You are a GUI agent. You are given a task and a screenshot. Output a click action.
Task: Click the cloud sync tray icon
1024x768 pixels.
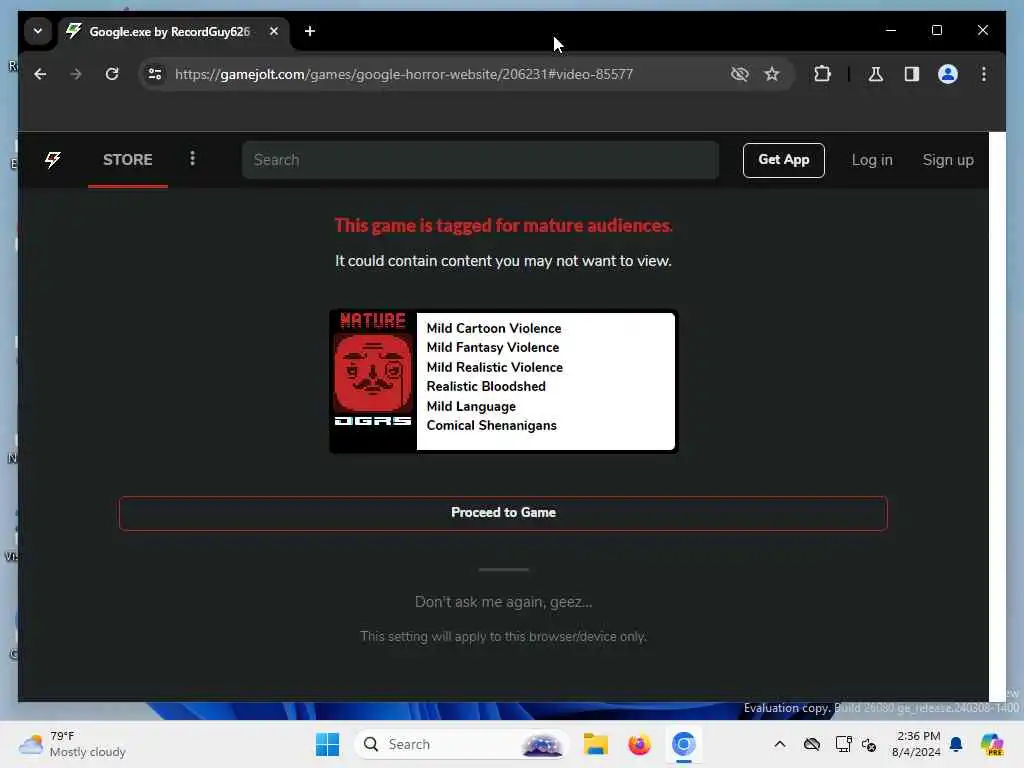point(812,744)
